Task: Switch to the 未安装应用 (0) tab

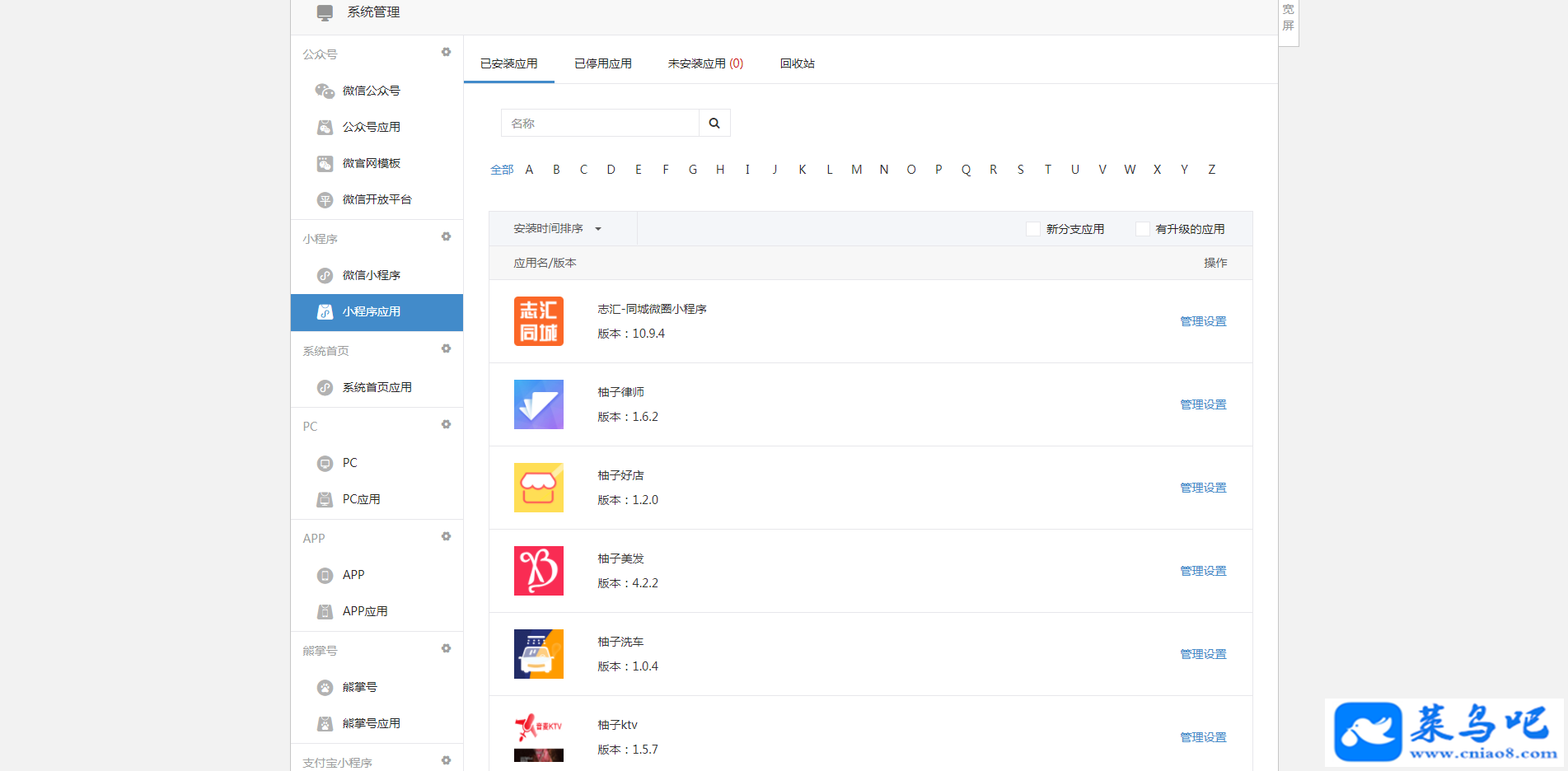Action: tap(705, 63)
